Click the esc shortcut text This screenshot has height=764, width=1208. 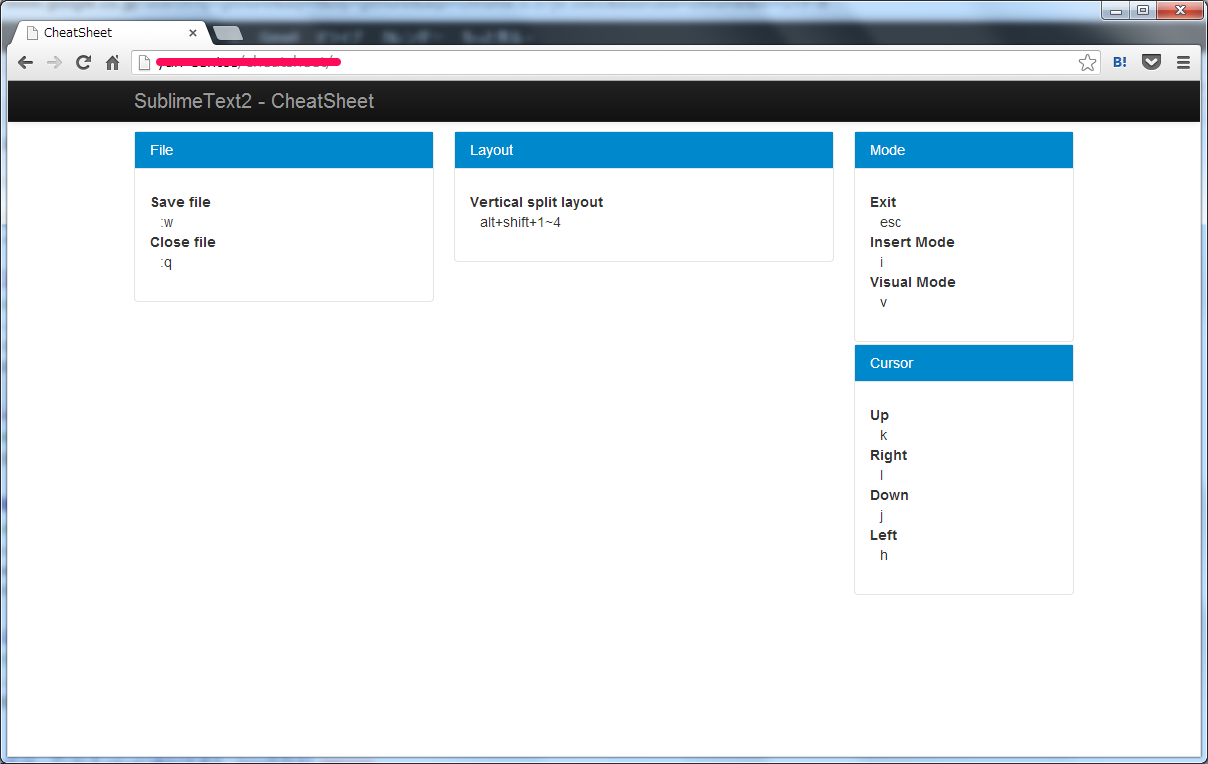coord(890,222)
